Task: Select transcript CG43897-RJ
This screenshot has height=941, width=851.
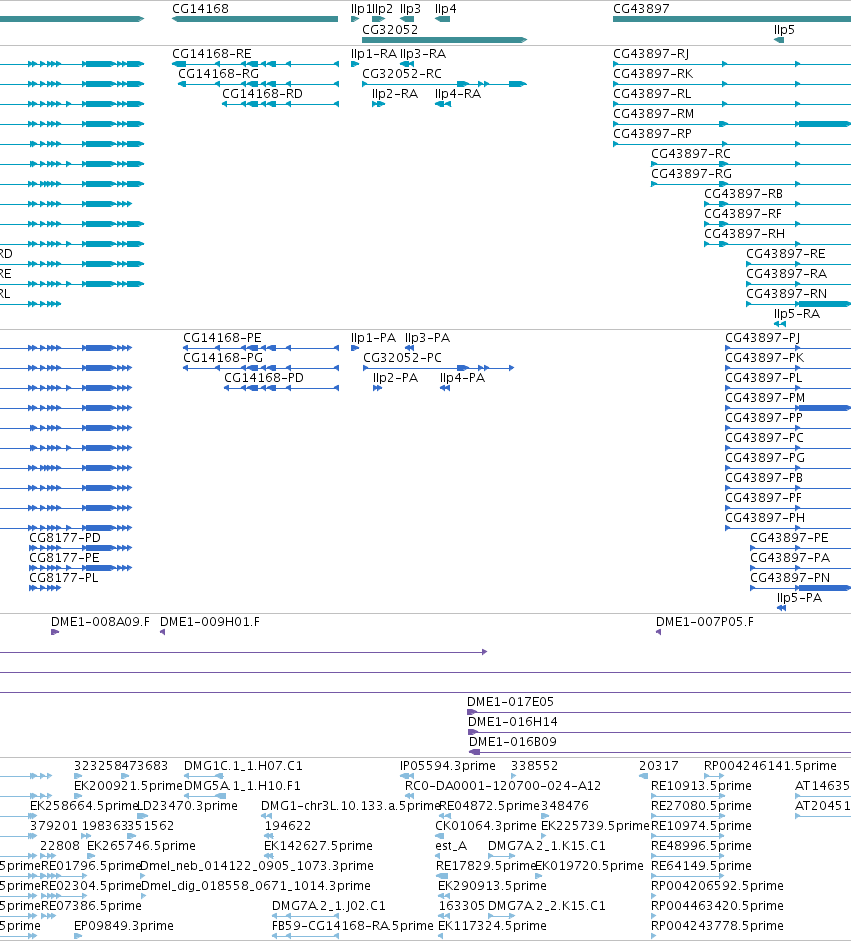Action: pyautogui.click(x=651, y=54)
